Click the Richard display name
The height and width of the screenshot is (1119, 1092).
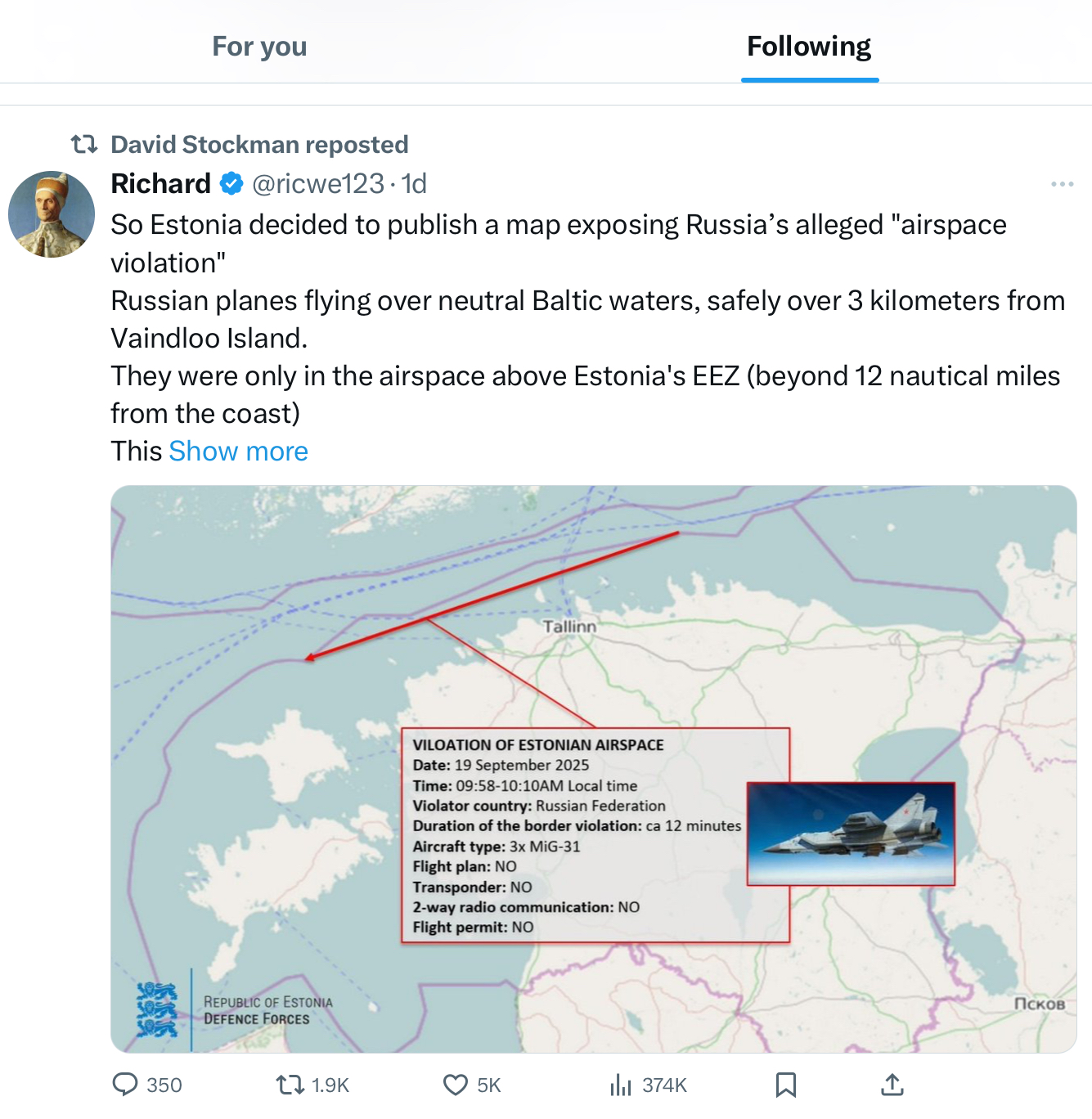160,184
